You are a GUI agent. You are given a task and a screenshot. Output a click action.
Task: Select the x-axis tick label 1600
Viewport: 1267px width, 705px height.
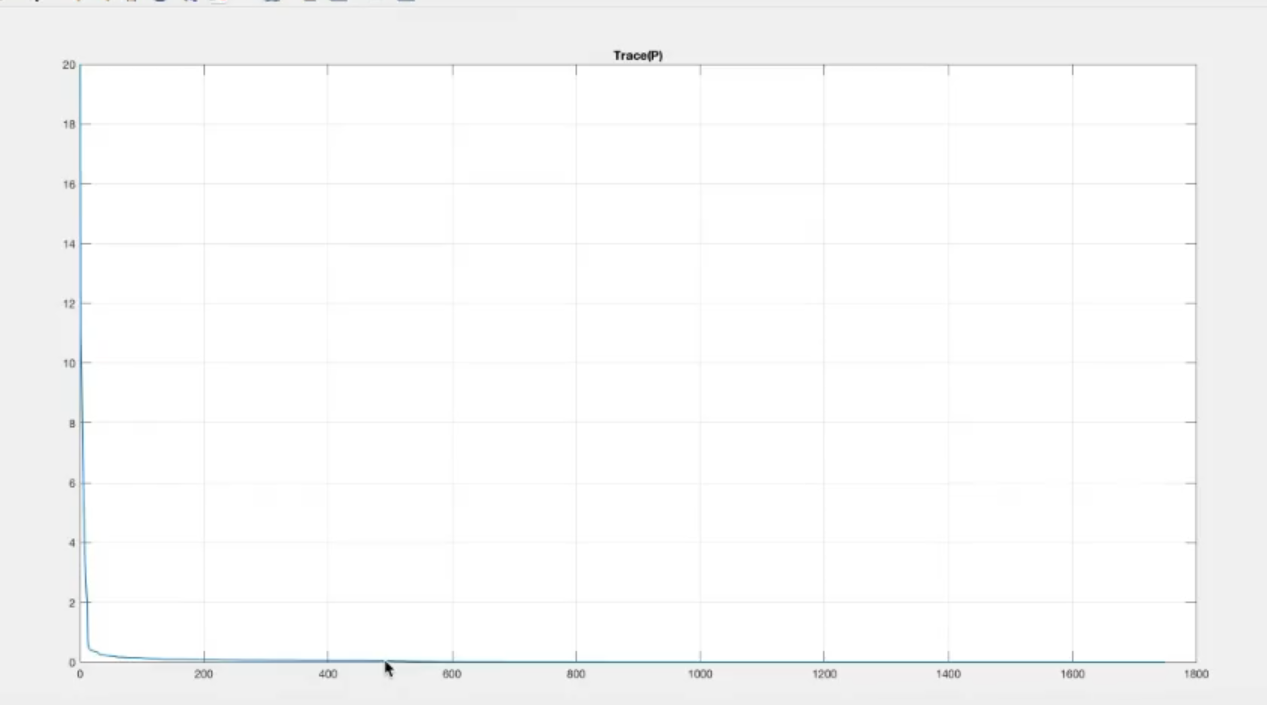click(x=1072, y=675)
